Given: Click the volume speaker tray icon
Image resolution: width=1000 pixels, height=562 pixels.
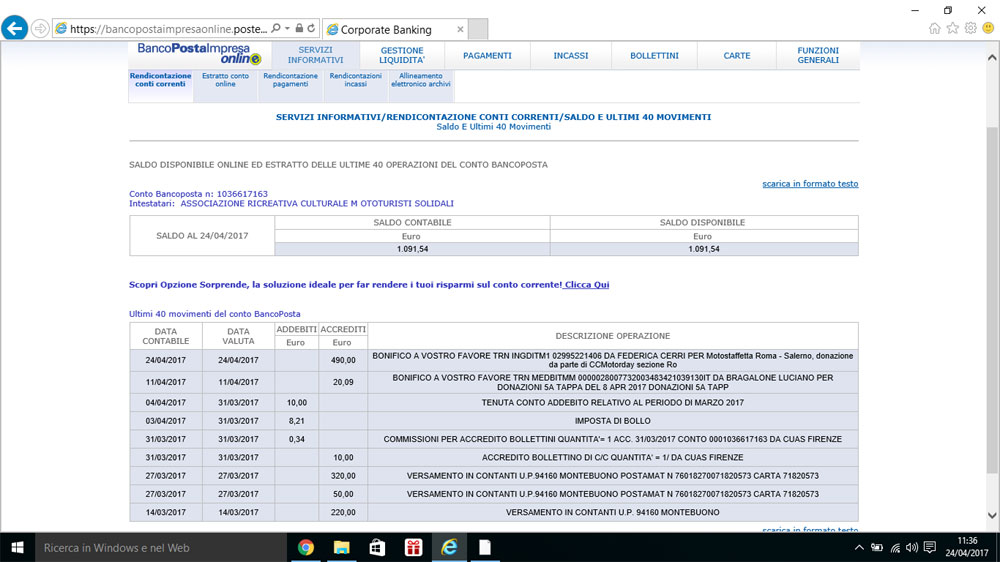Looking at the screenshot, I should point(912,547).
